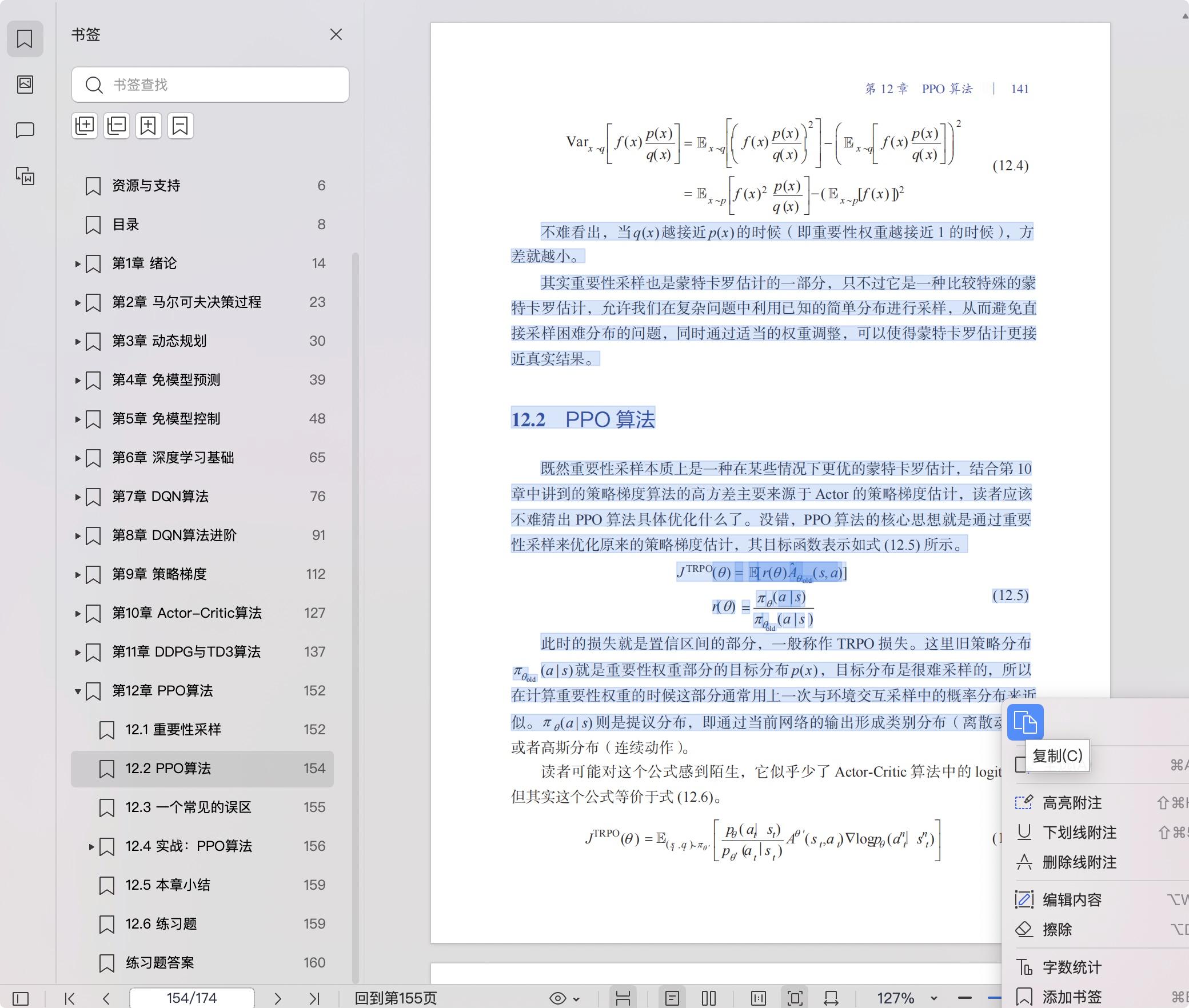Open the comments panel icon
The image size is (1189, 1008).
click(25, 130)
